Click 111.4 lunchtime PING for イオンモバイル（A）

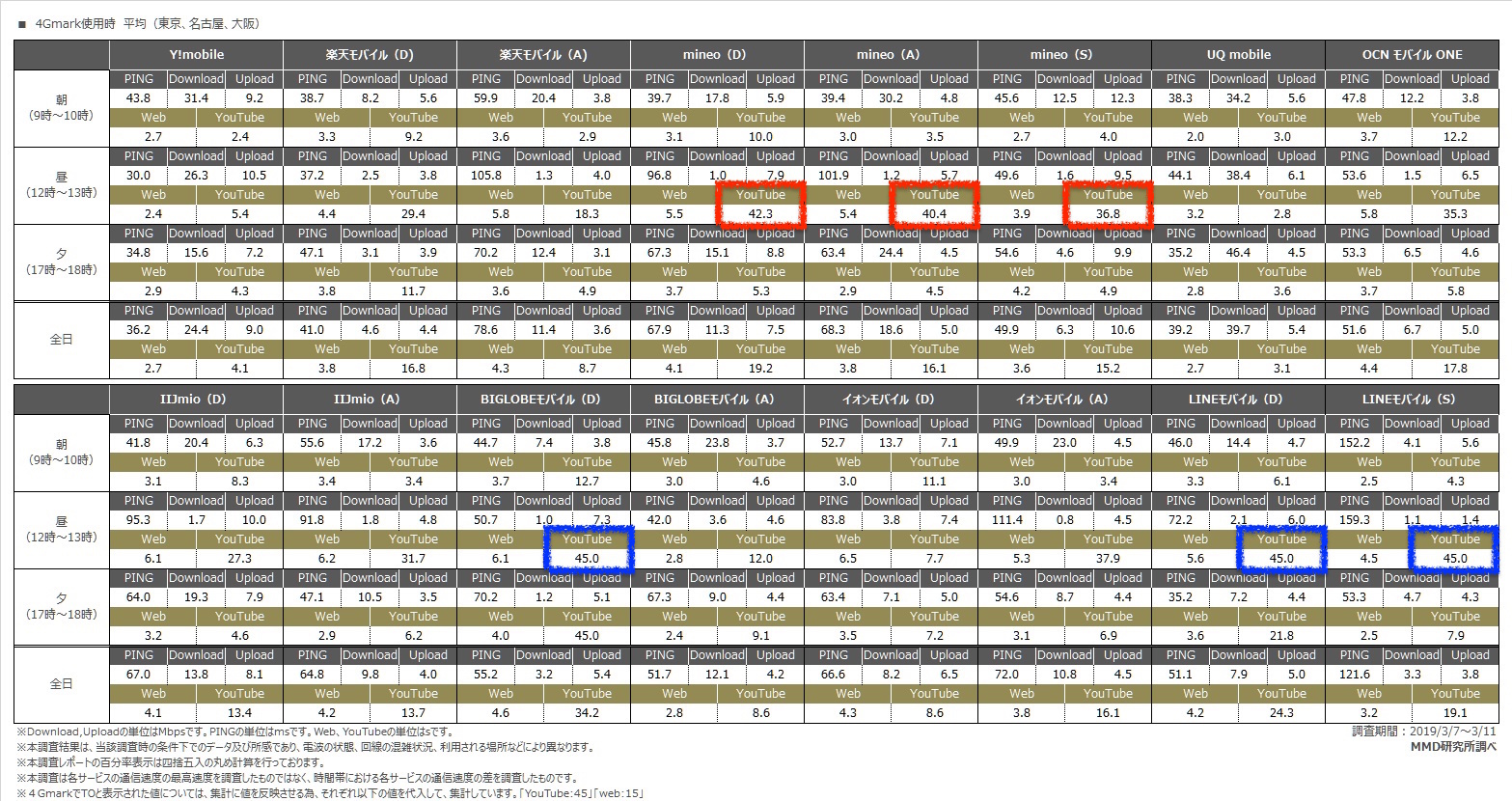(1006, 520)
